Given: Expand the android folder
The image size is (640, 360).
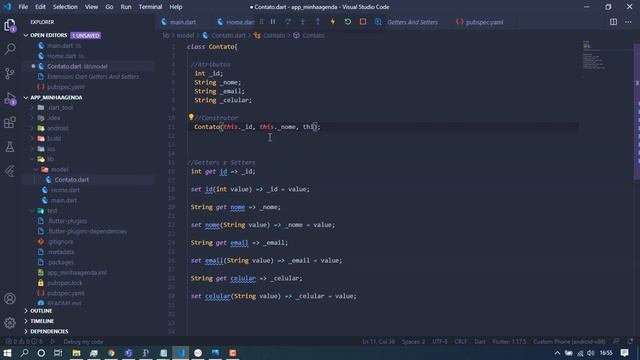Looking at the screenshot, I should click(x=58, y=128).
